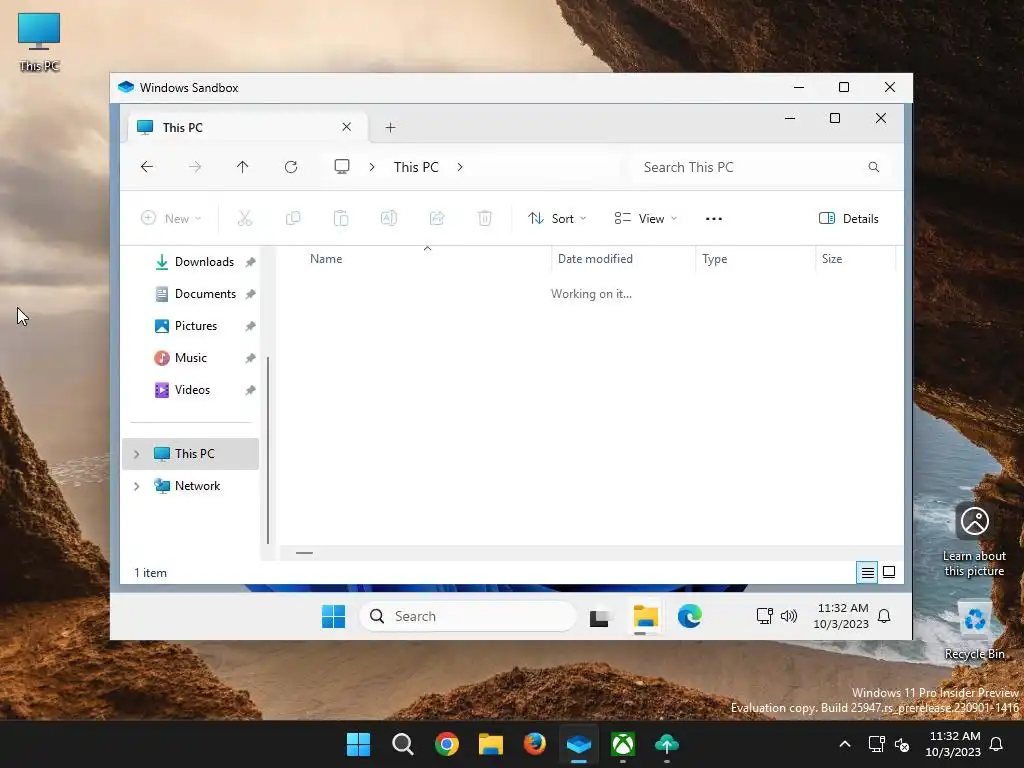Click the monitor icon in the address bar
The width and height of the screenshot is (1024, 768).
342,167
